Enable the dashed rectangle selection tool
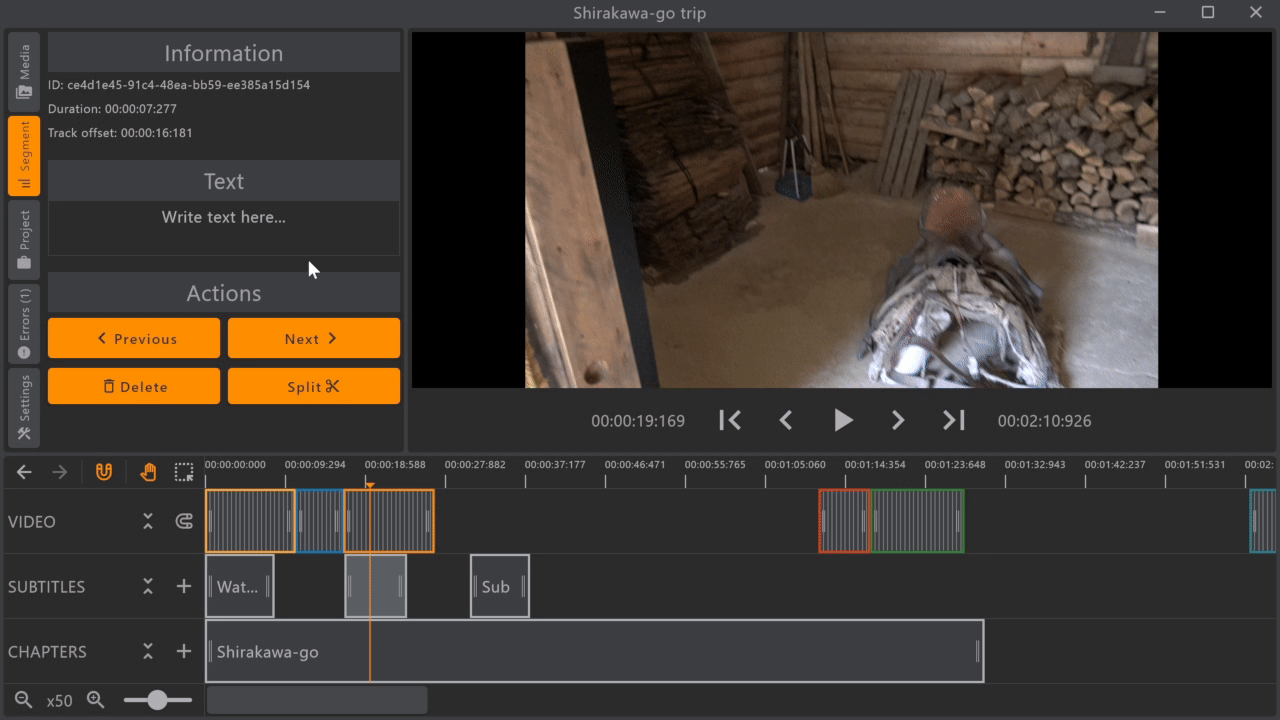 (184, 473)
